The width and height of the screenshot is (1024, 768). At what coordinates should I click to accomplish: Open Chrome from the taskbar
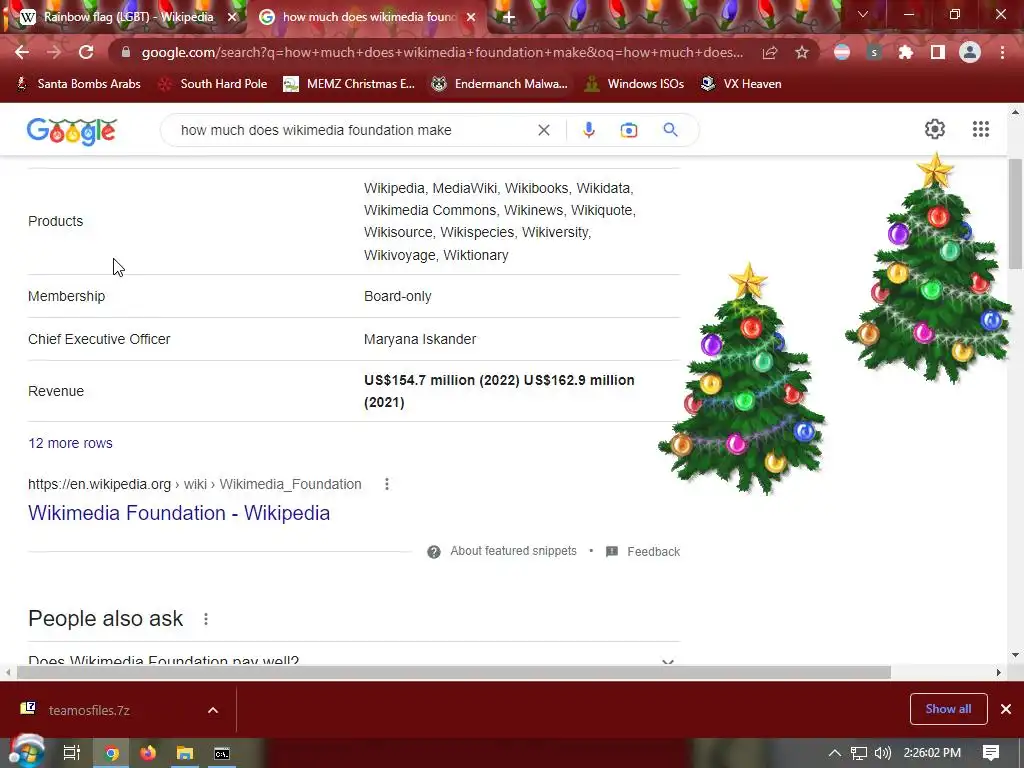click(x=112, y=753)
